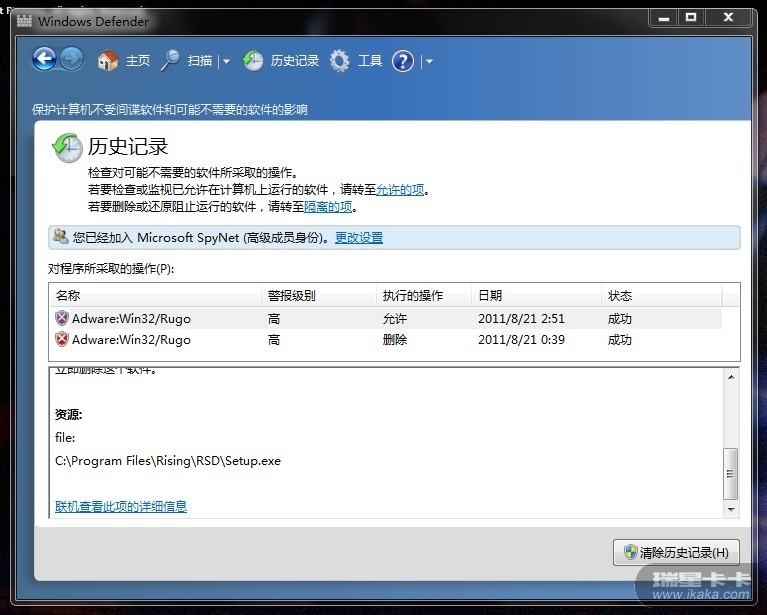Open 联机查看此项的详细信息 link

[x=121, y=506]
